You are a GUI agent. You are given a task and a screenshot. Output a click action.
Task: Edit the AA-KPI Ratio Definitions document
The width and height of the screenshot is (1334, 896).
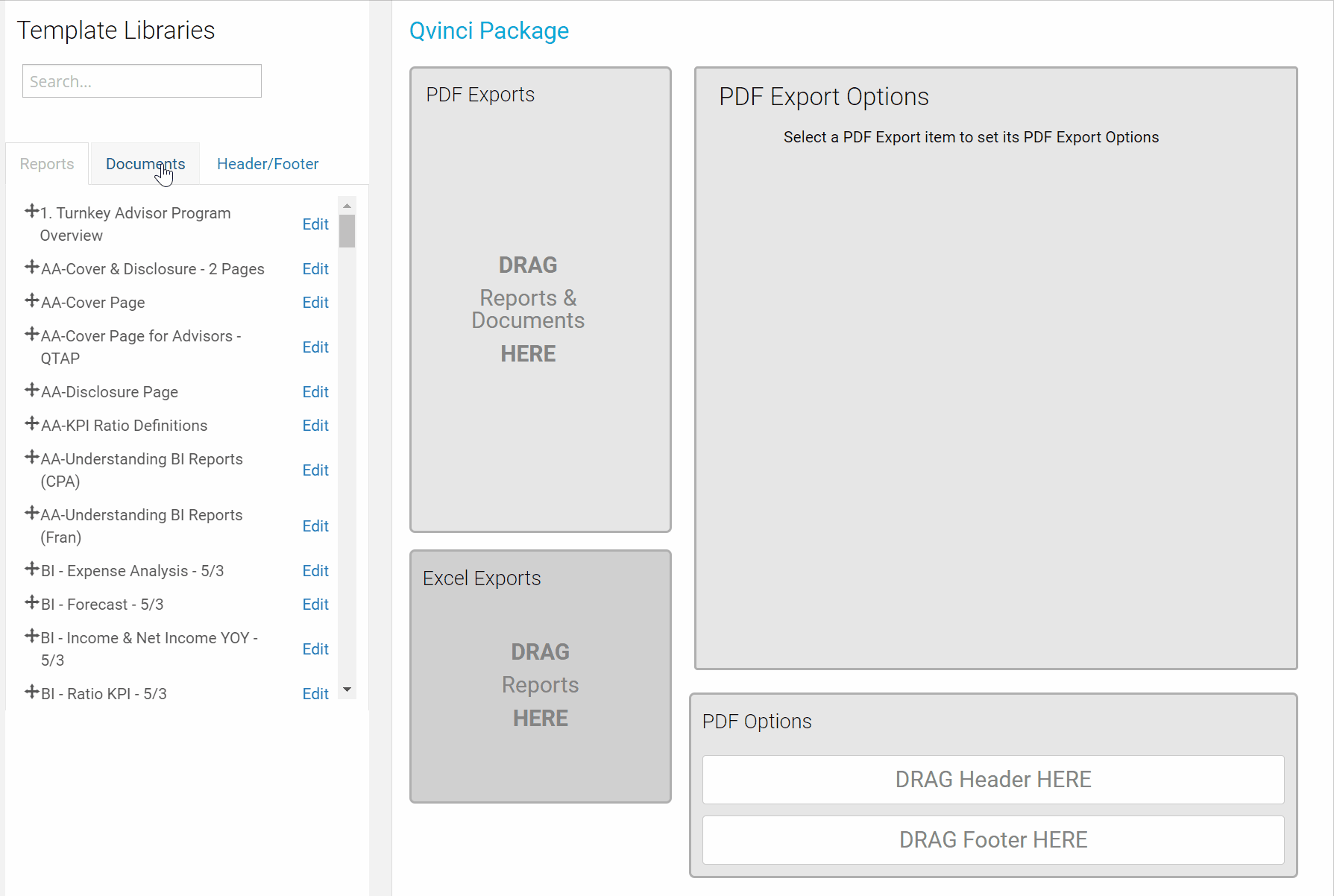click(x=315, y=426)
